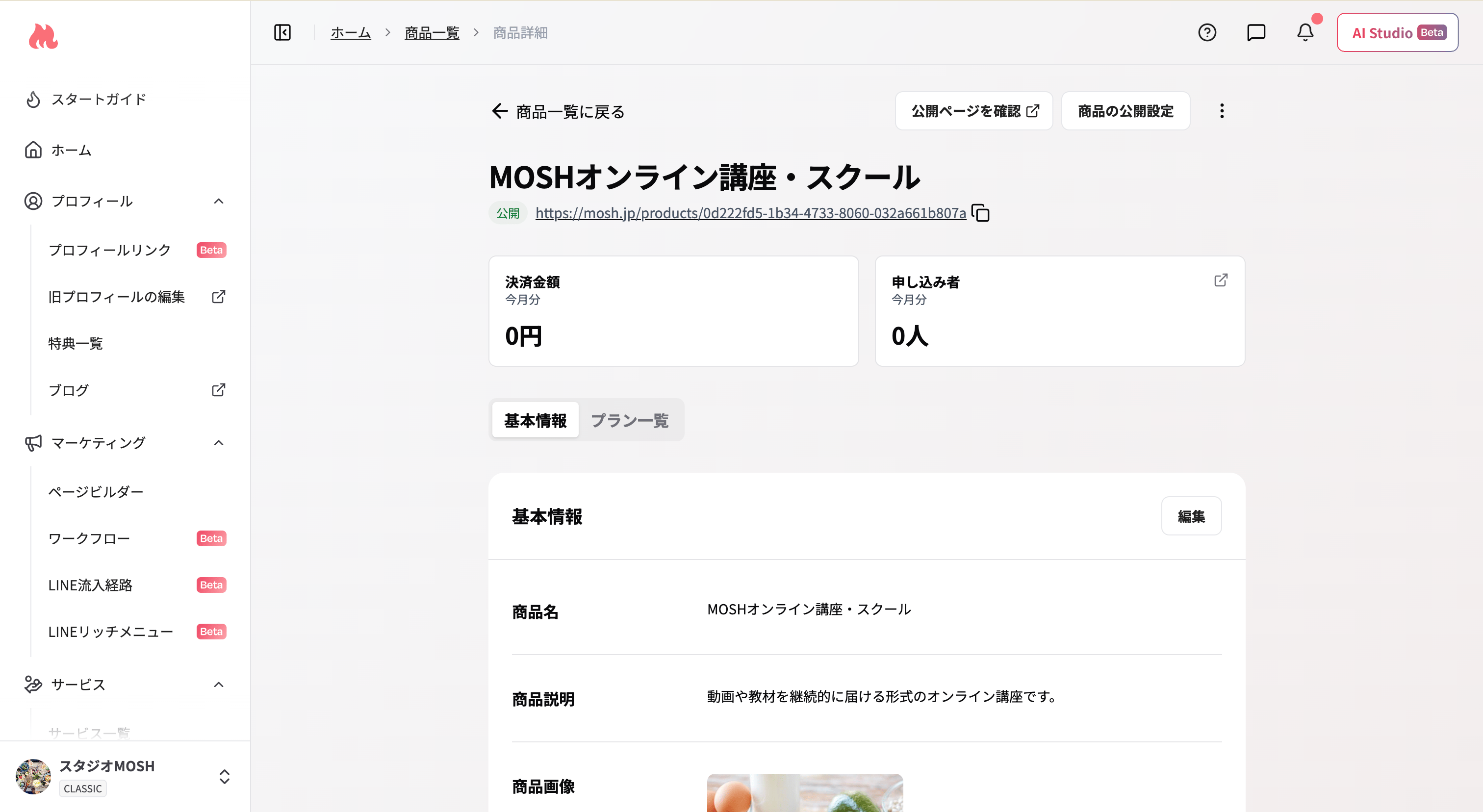Collapse the サービス section chevron

pos(218,685)
